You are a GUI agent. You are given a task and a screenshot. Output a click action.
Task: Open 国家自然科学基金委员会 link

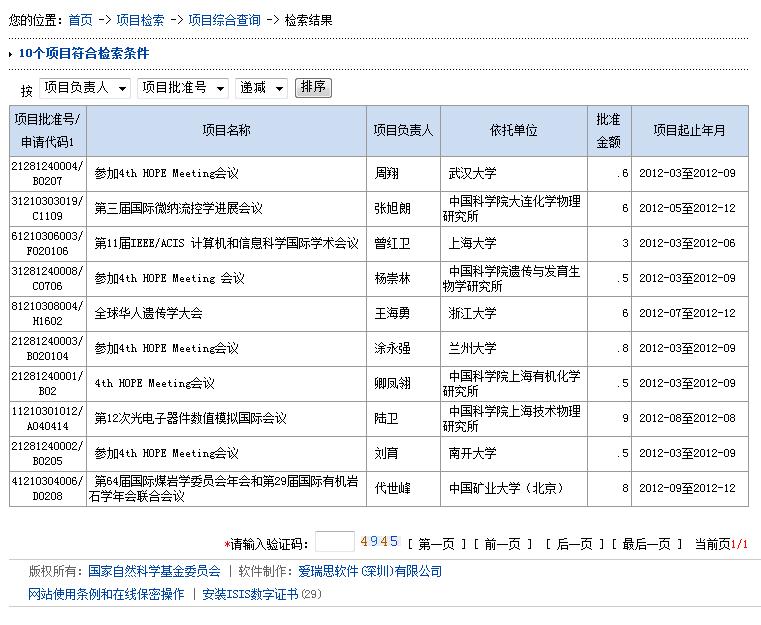coord(154,571)
